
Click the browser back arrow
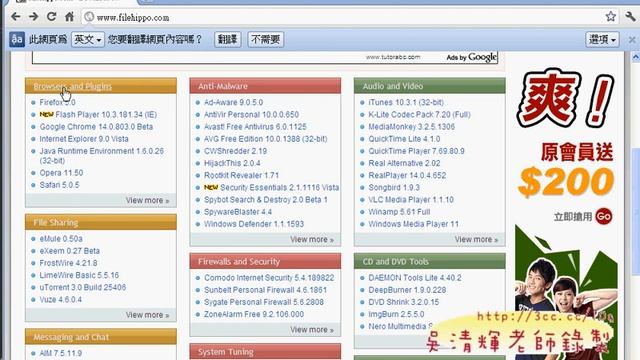(x=16, y=17)
